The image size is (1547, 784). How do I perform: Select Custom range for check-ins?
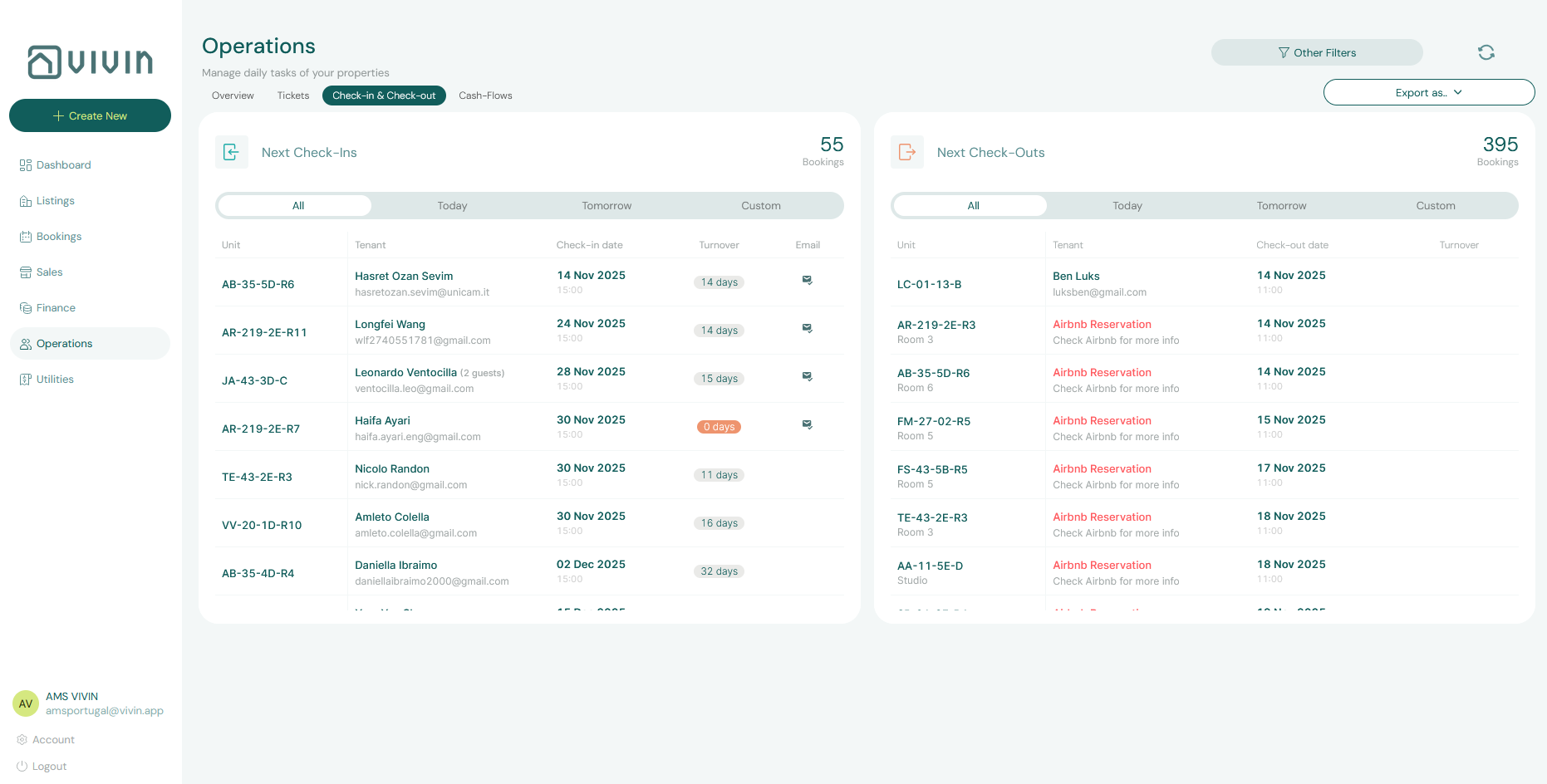point(760,205)
